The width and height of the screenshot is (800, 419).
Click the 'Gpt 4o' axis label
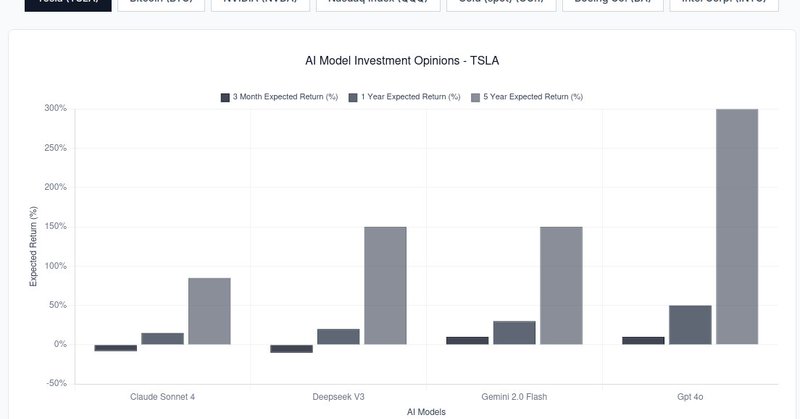click(x=690, y=397)
